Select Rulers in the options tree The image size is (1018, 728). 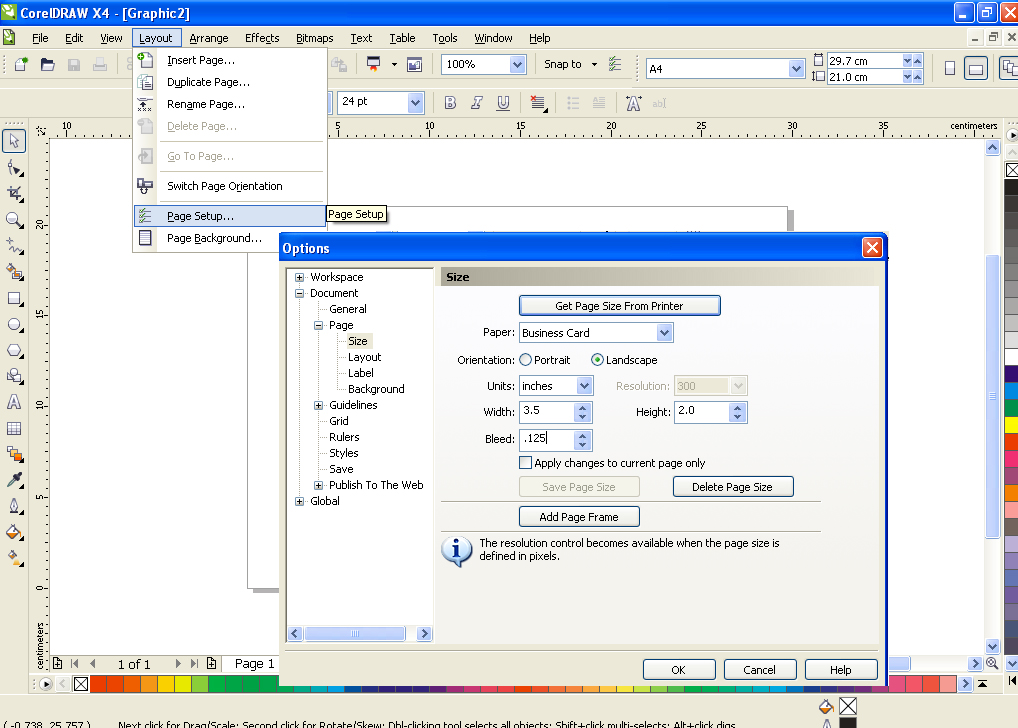tap(344, 437)
